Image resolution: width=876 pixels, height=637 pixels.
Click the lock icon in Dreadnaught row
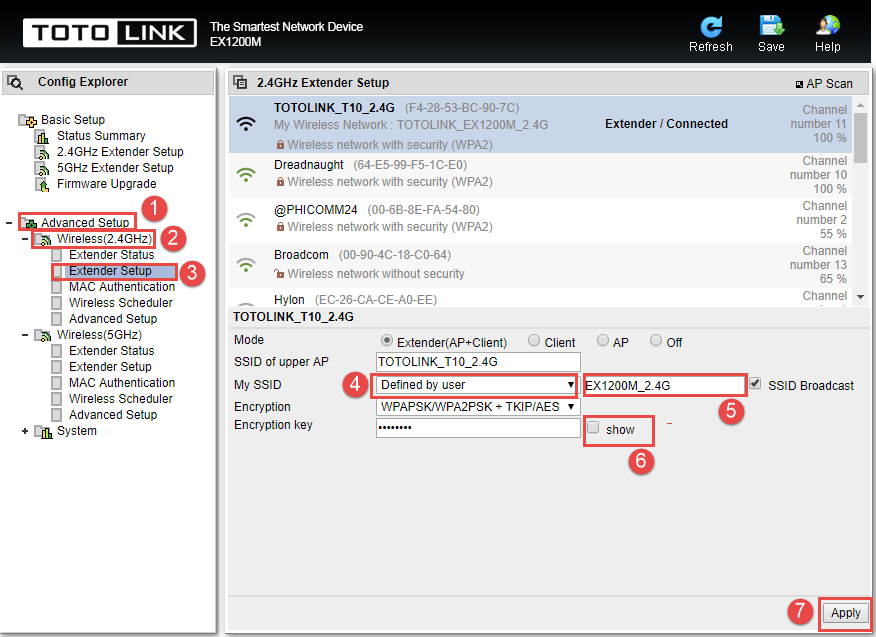280,182
